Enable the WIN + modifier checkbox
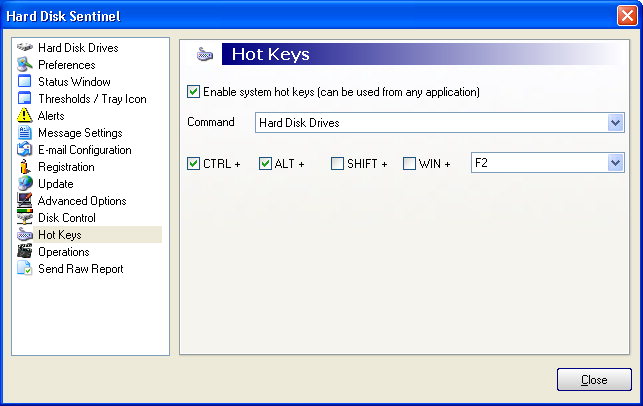This screenshot has width=643, height=406. point(409,164)
